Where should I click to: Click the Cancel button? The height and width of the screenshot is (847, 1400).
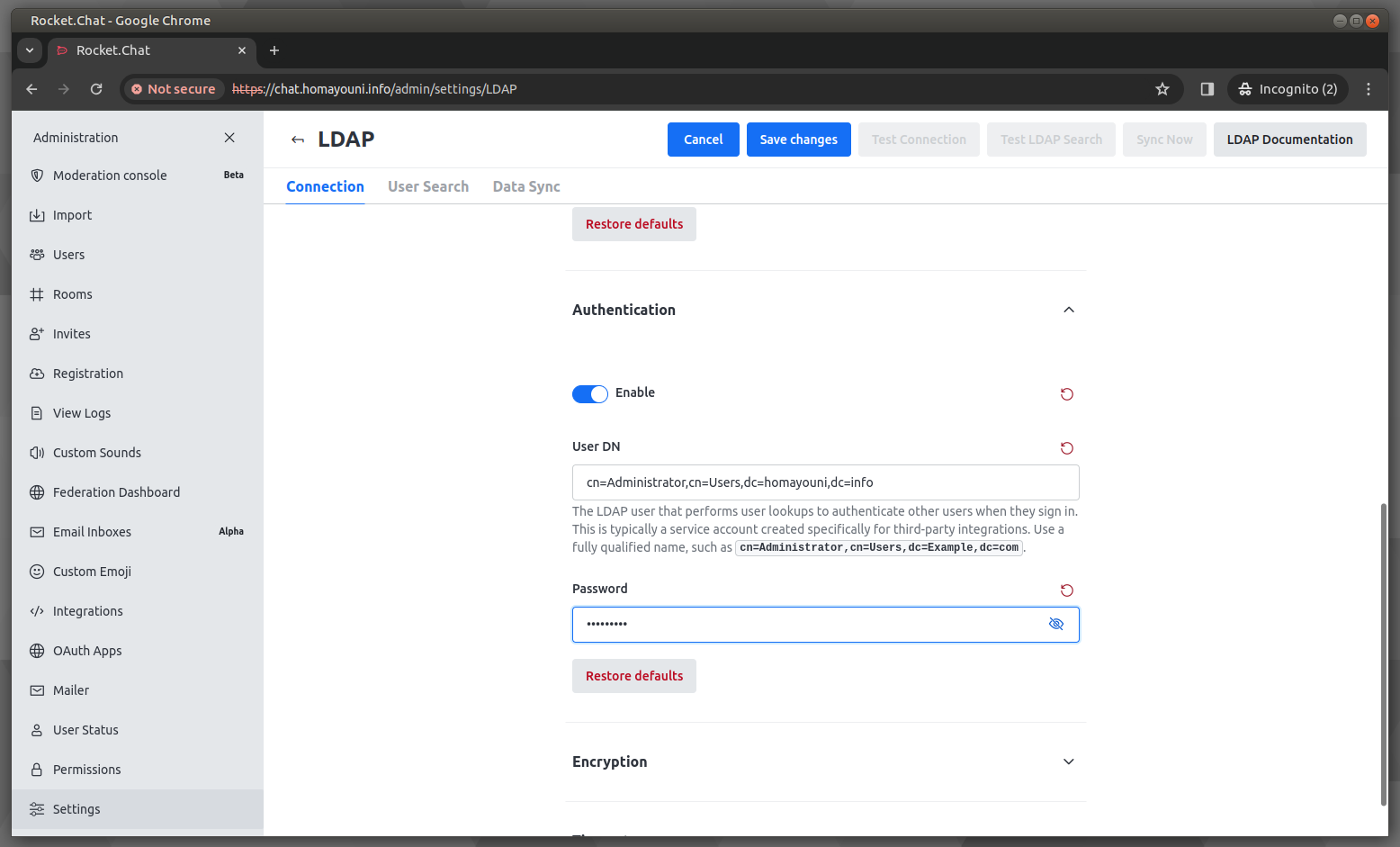click(704, 140)
